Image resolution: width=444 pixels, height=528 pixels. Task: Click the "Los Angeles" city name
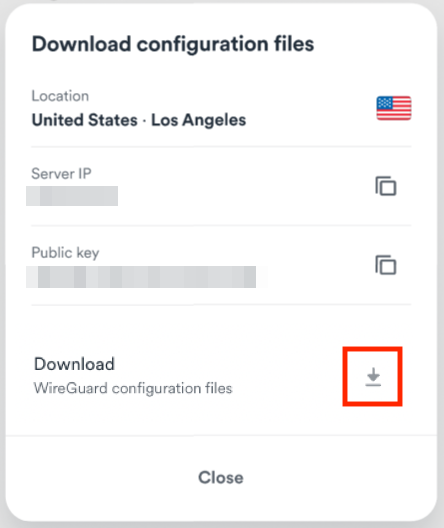pyautogui.click(x=199, y=120)
